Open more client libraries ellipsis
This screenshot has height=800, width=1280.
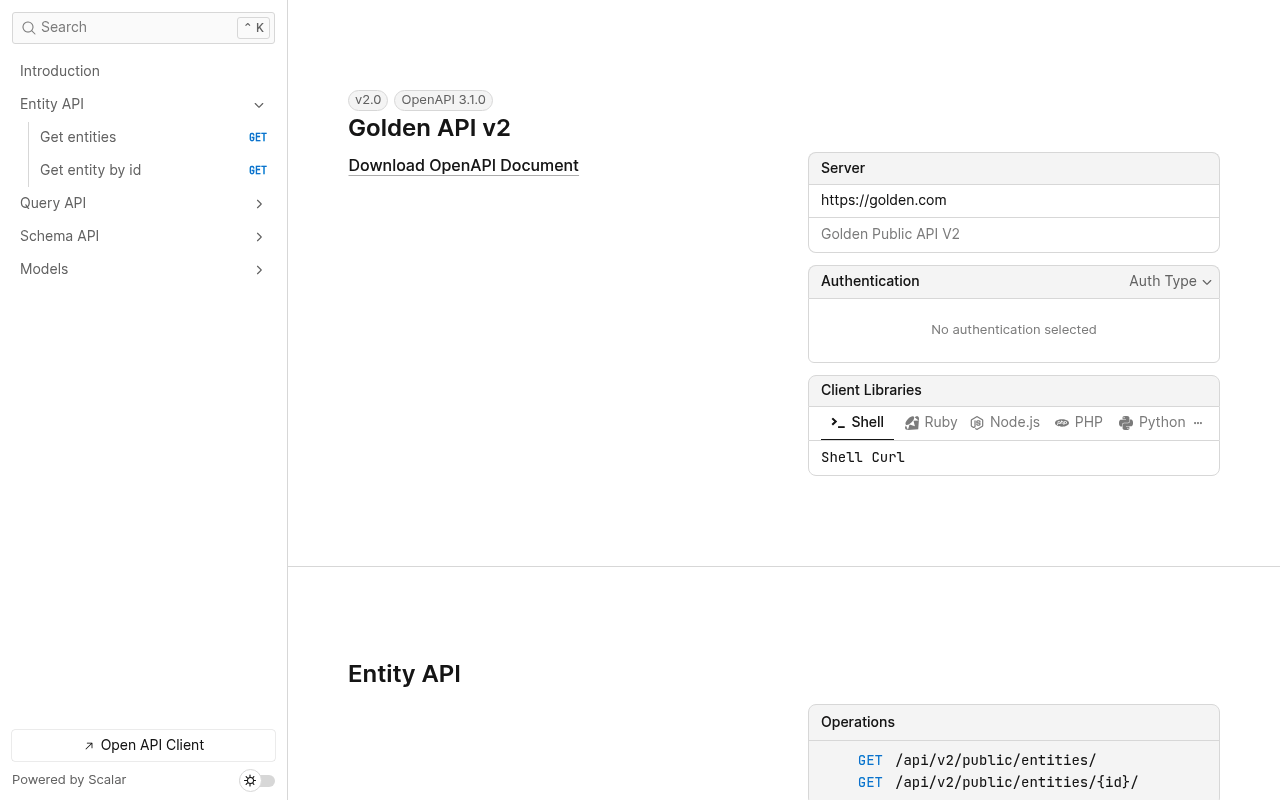pos(1198,423)
